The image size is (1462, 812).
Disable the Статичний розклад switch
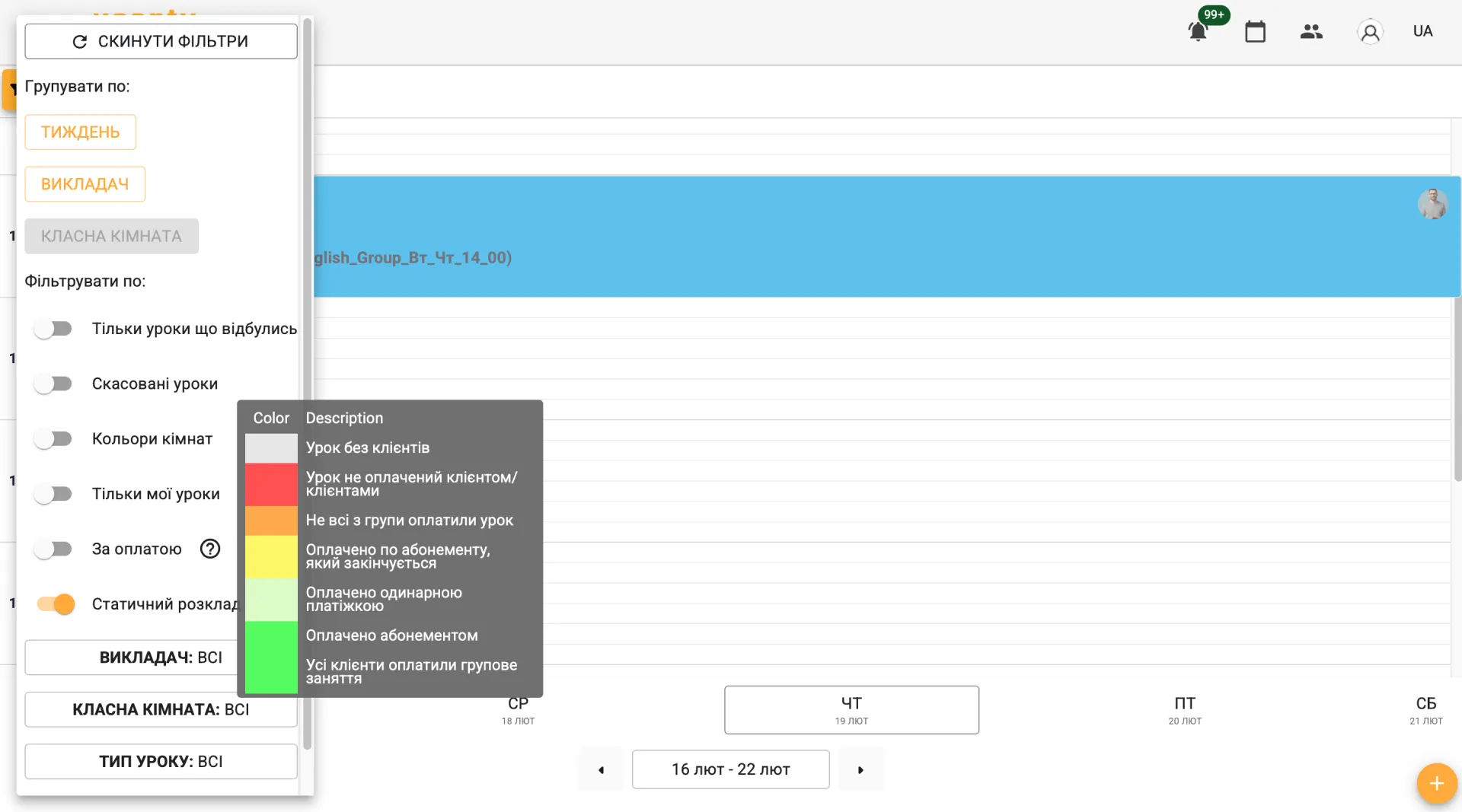tap(56, 604)
